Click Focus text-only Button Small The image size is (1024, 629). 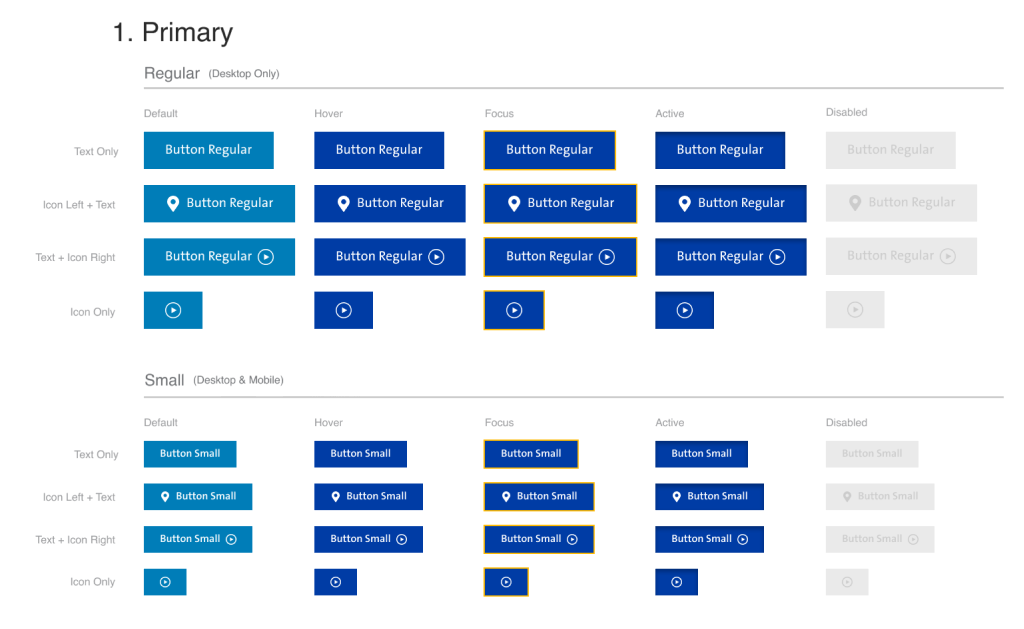531,454
